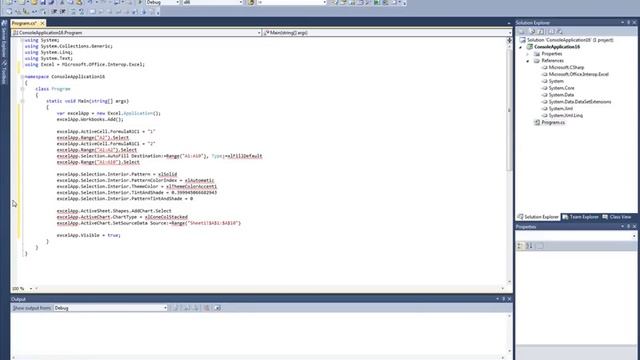Collapse the static void Main outlining region
The image size is (640, 360).
(22, 101)
